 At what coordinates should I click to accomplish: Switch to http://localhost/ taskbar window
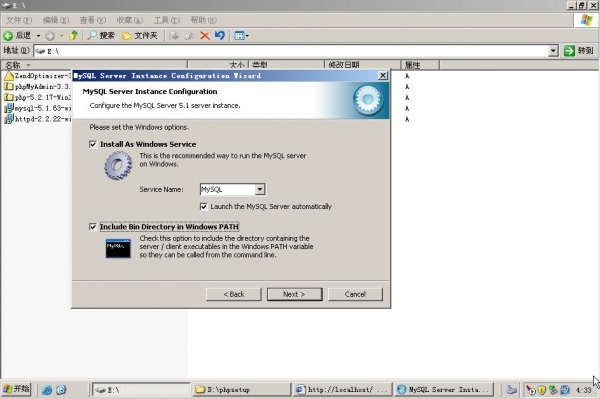coord(343,389)
